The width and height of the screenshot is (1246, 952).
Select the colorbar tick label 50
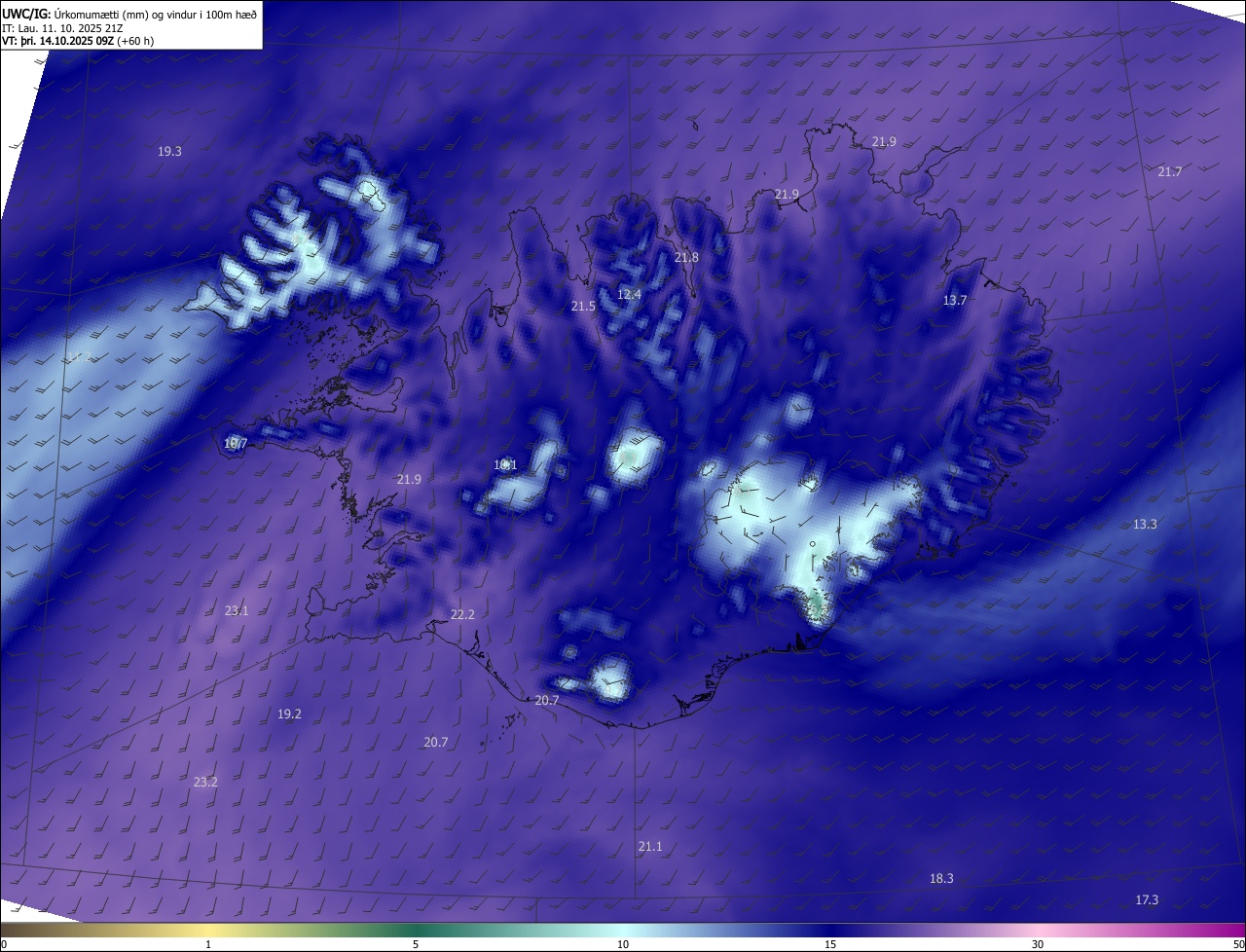pos(1238,944)
